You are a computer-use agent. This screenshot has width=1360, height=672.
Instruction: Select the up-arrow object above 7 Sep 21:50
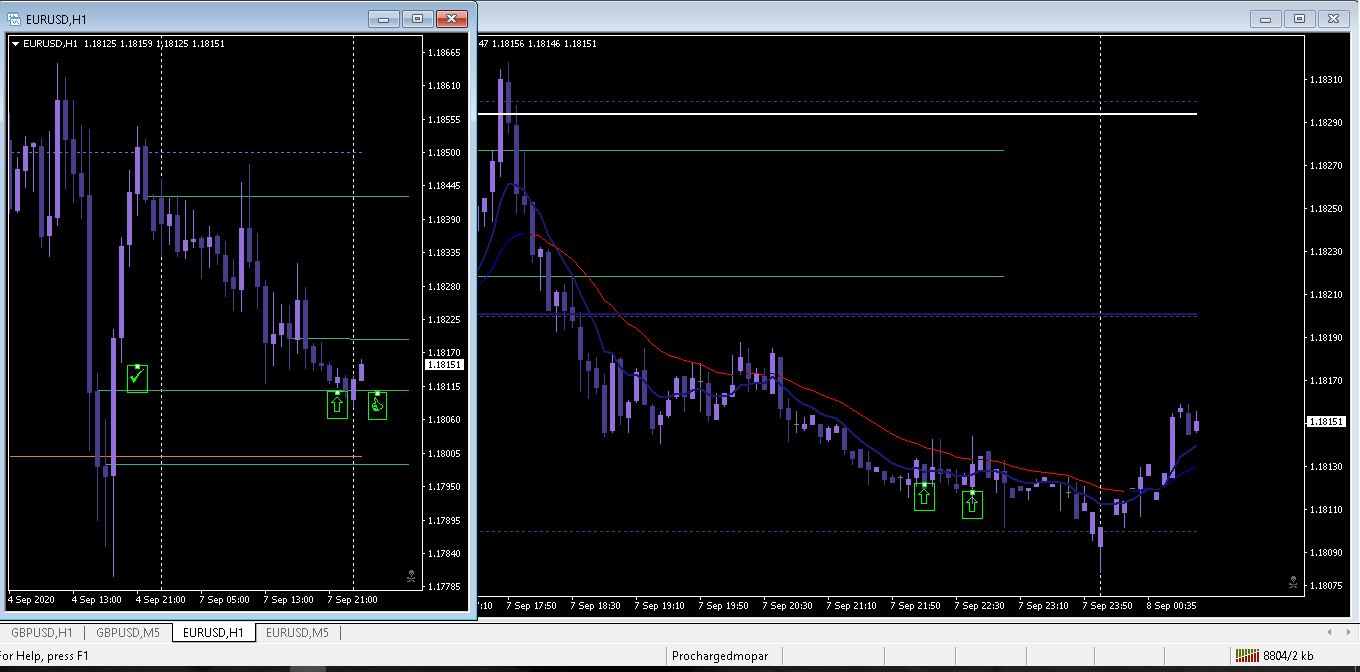924,496
